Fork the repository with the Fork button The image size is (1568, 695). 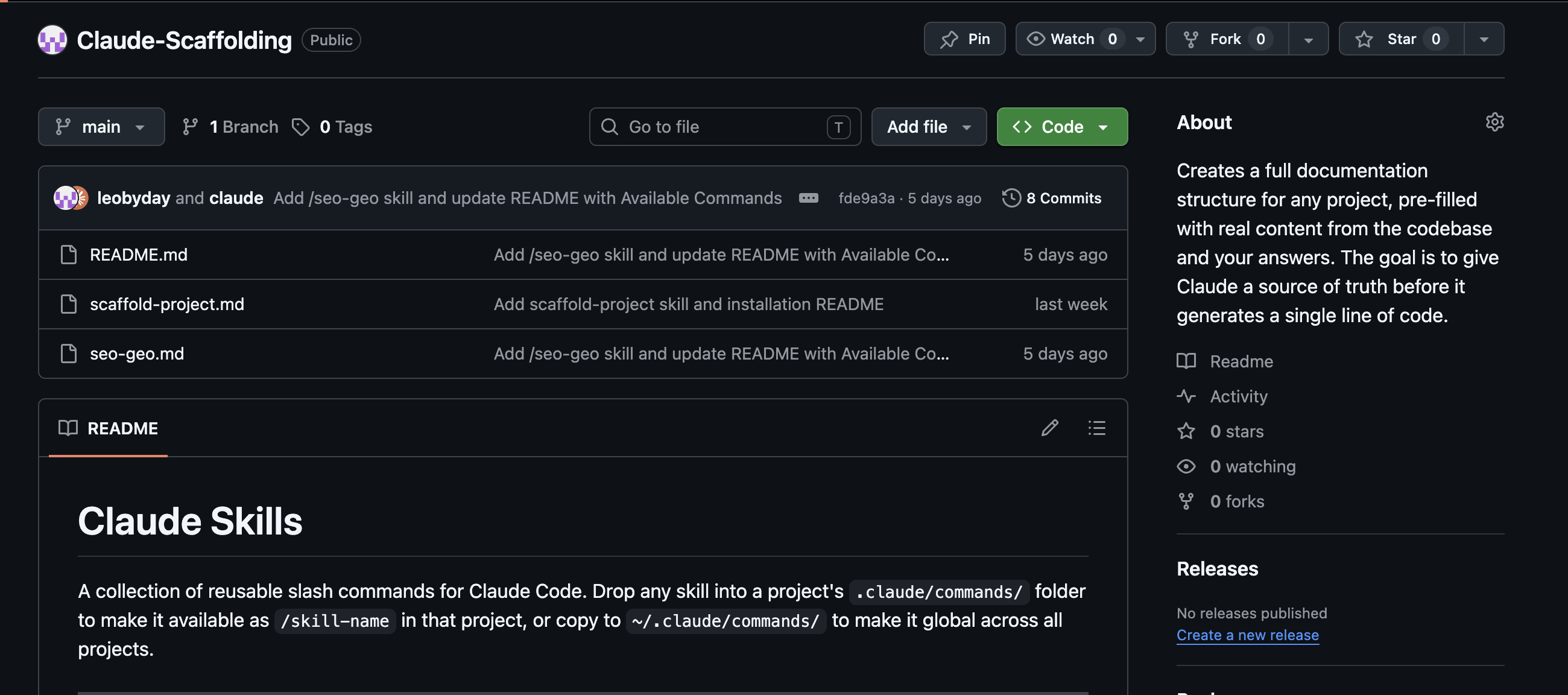pyautogui.click(x=1227, y=39)
